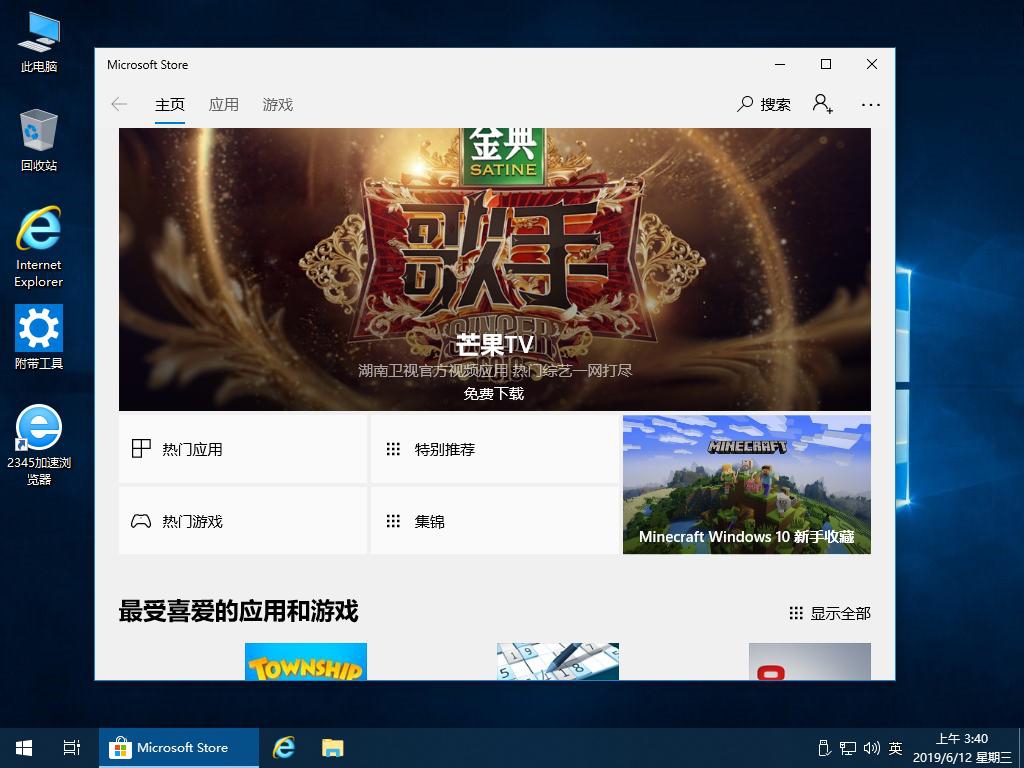Viewport: 1024px width, 768px height.
Task: Open the 芒果TV 歌手 featured banner
Action: 494,269
